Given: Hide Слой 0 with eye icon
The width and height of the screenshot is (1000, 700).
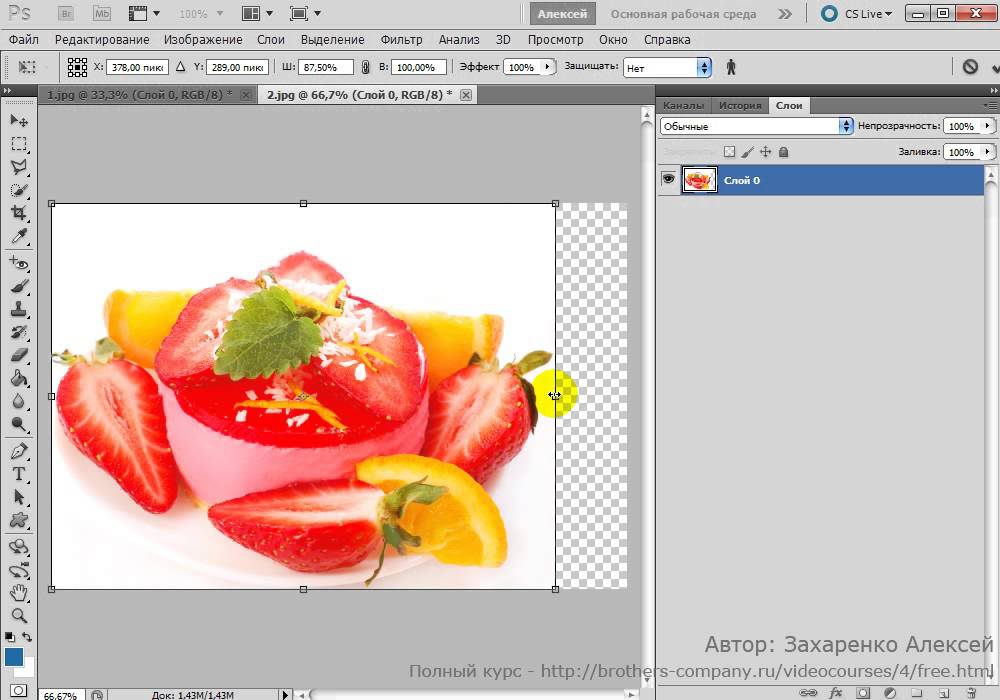Looking at the screenshot, I should (668, 179).
